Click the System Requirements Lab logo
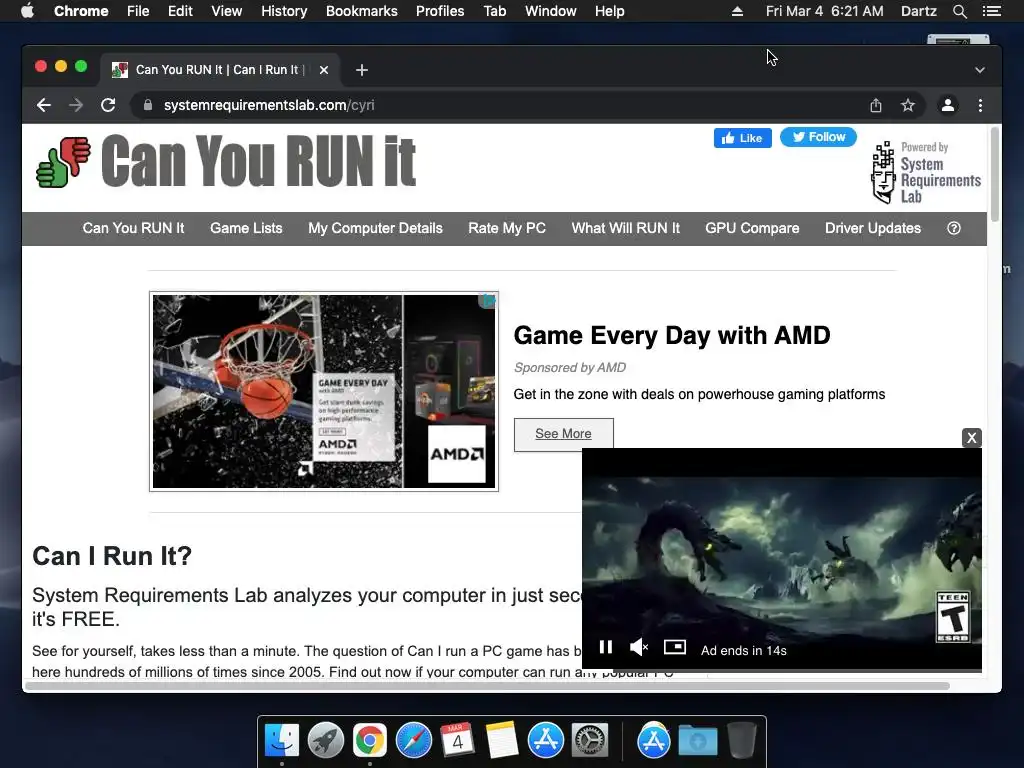Screen dimensions: 1024x768 coord(926,173)
